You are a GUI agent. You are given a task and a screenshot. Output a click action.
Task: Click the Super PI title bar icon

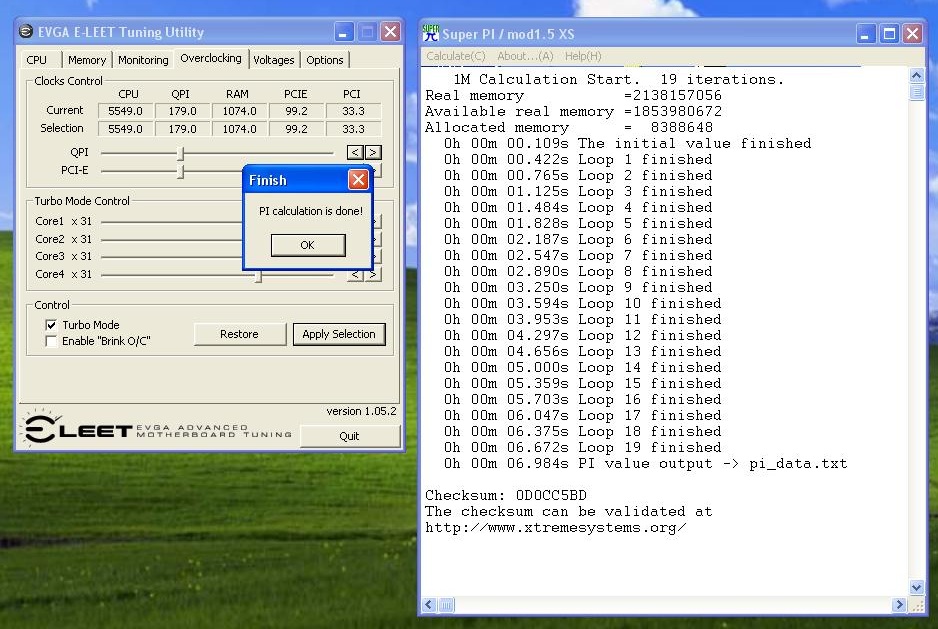(431, 33)
